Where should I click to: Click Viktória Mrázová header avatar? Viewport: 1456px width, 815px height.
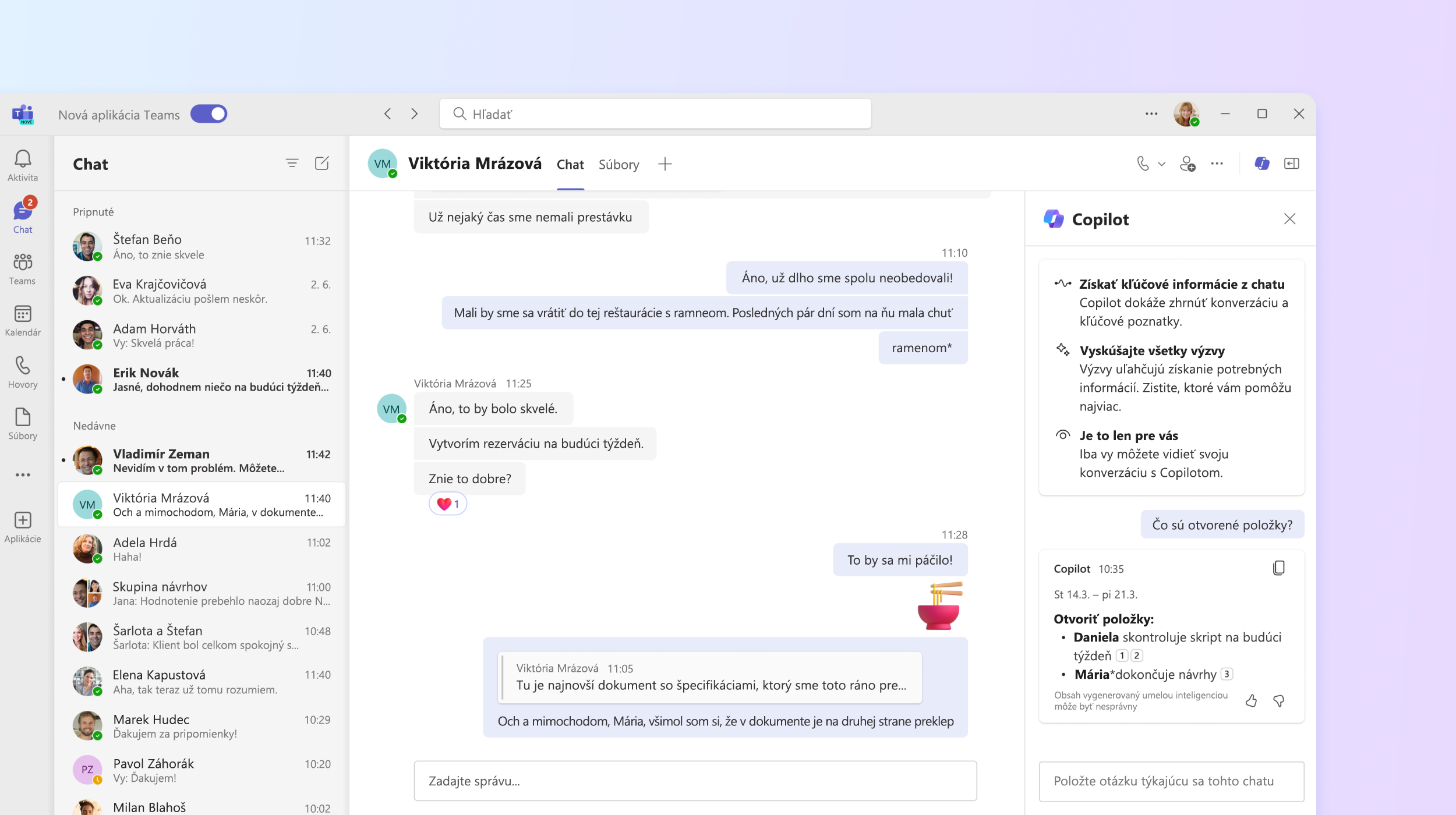[383, 164]
